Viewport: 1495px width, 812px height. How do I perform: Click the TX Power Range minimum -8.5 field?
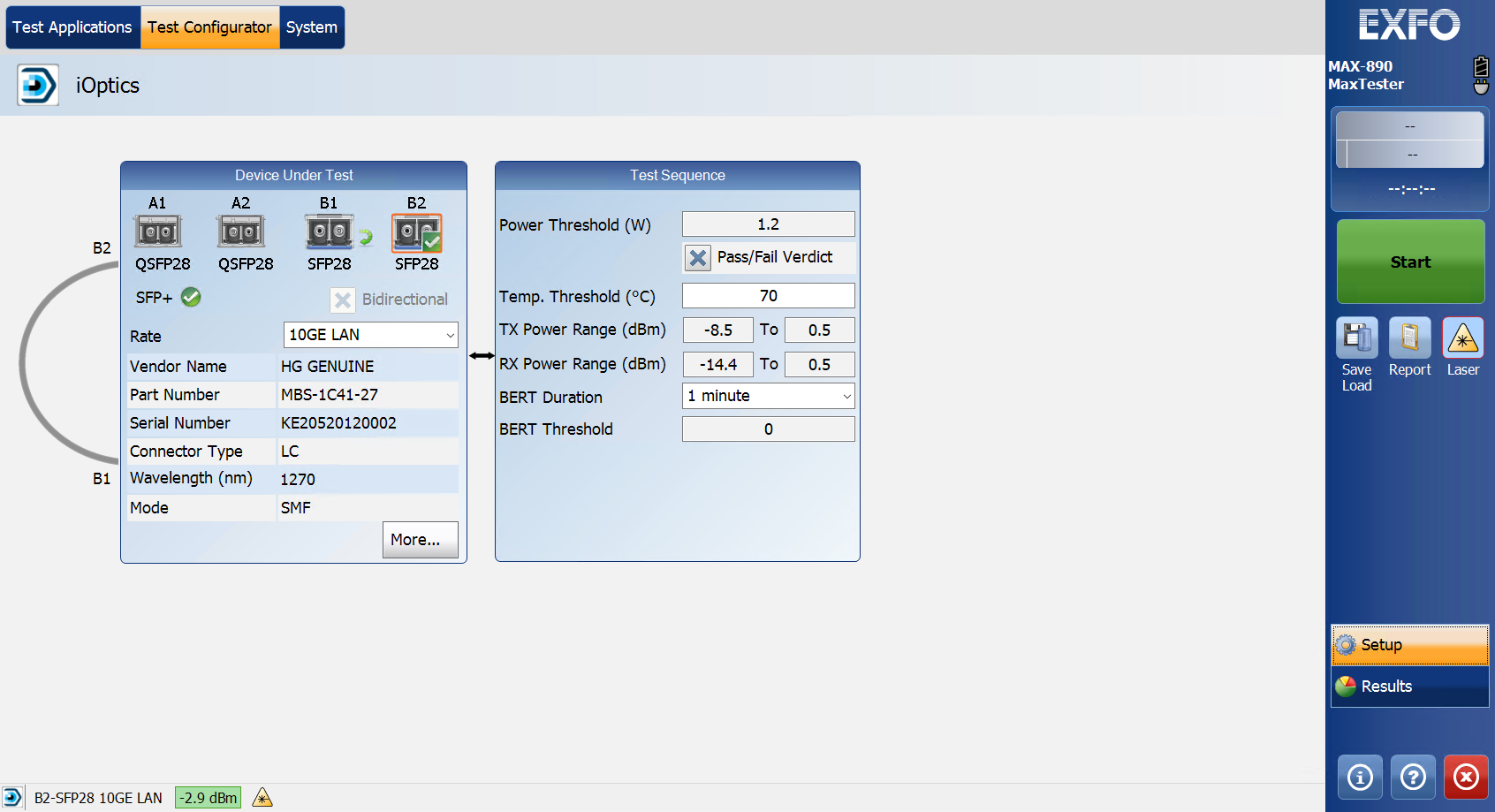click(718, 330)
